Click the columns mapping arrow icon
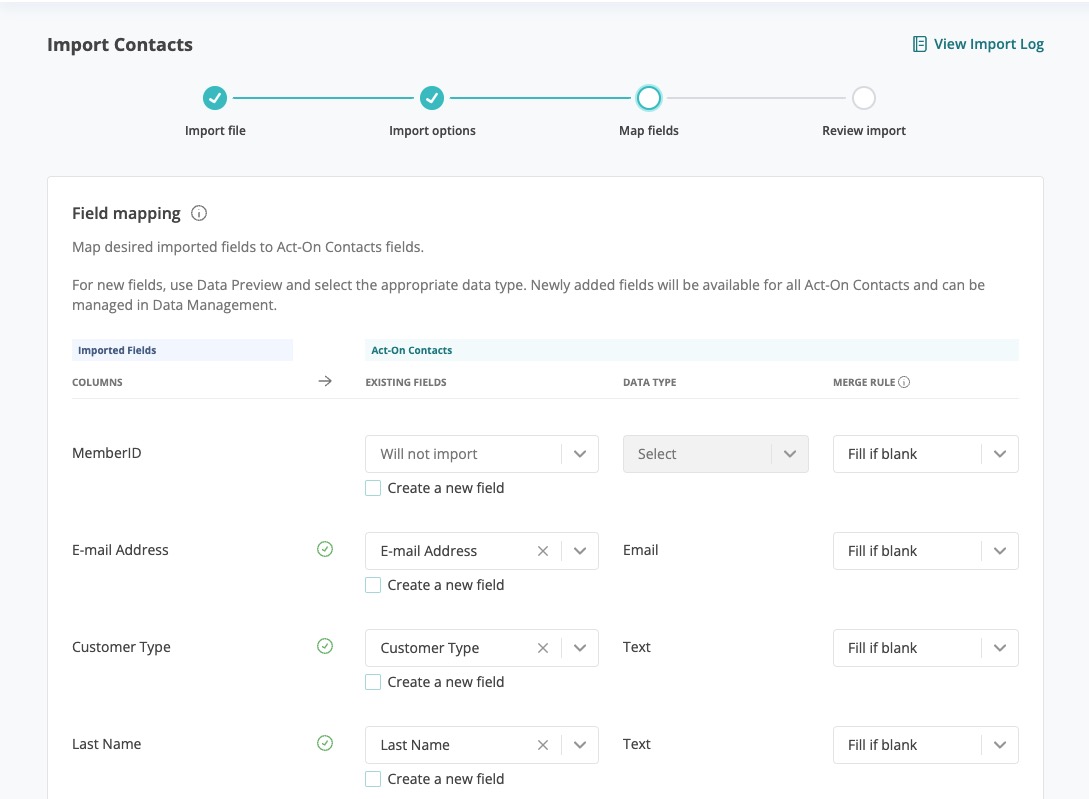The height and width of the screenshot is (799, 1089). pos(325,381)
